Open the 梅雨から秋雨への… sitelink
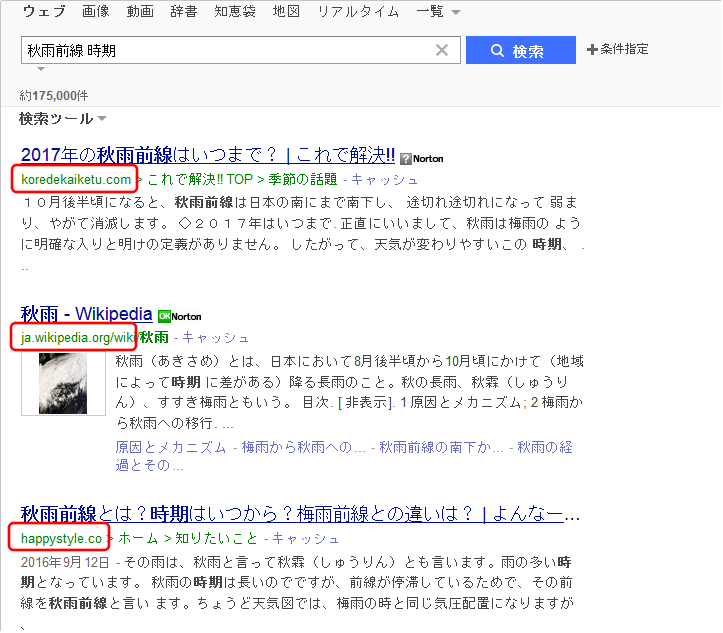The height and width of the screenshot is (633, 723). 303,447
